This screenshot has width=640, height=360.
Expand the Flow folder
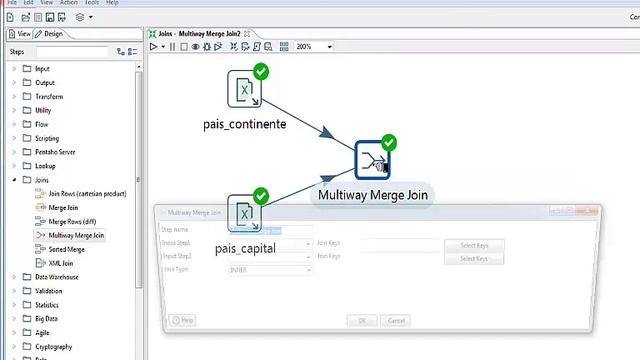coord(14,124)
